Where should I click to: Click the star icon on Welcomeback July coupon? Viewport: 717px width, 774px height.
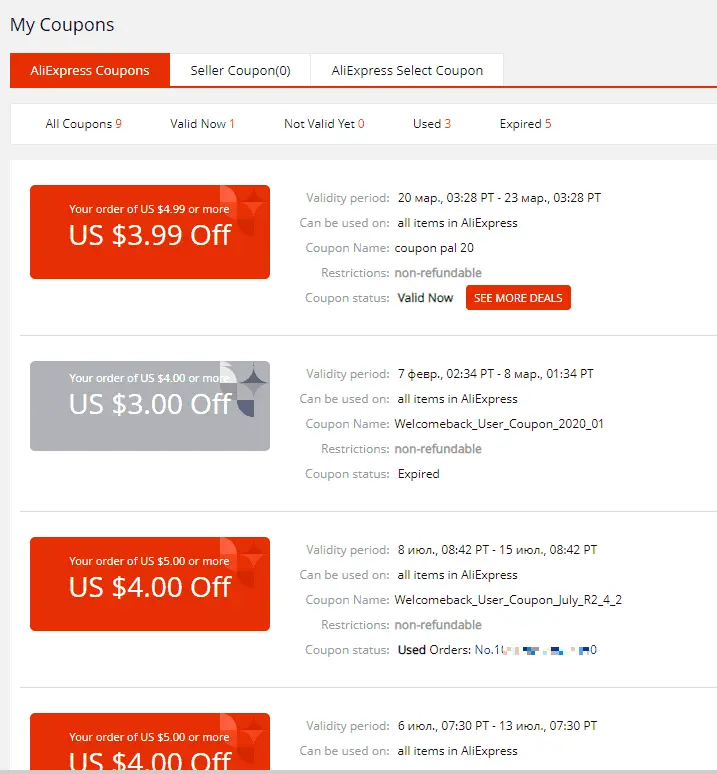(x=254, y=554)
